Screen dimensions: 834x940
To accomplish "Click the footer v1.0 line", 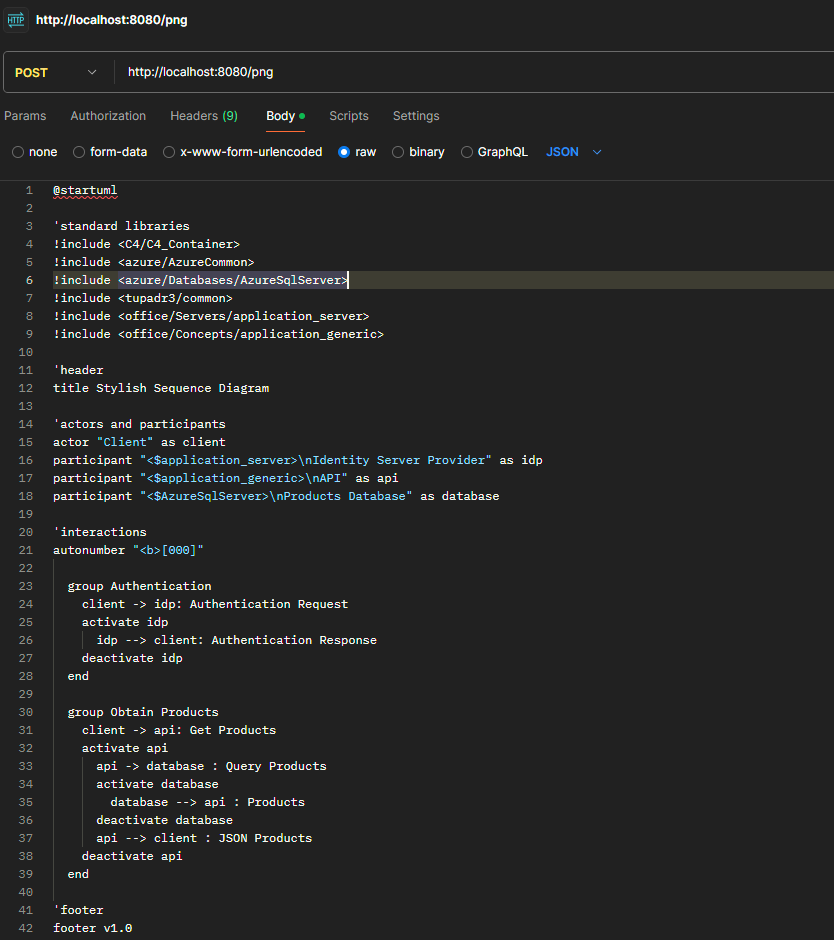I will click(92, 927).
